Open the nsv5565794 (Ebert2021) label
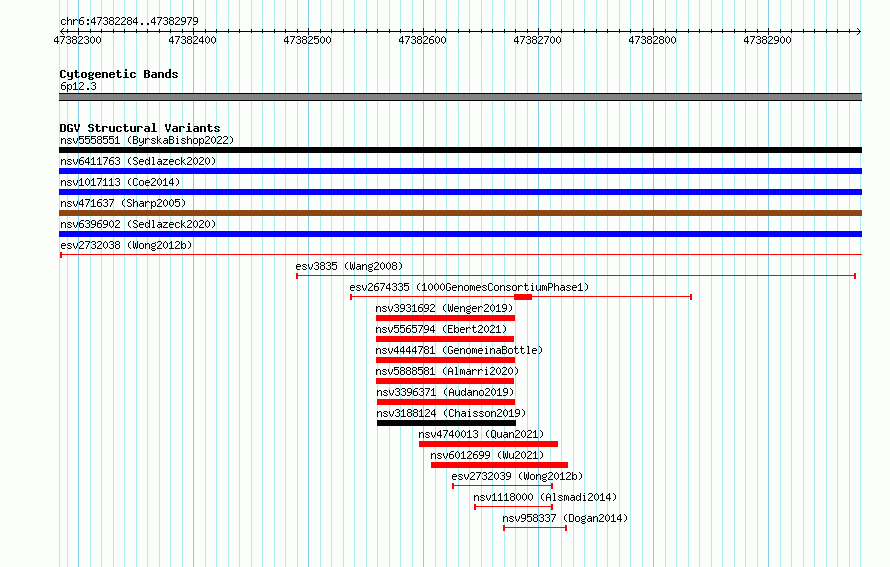The height and width of the screenshot is (567, 890). pyautogui.click(x=441, y=329)
